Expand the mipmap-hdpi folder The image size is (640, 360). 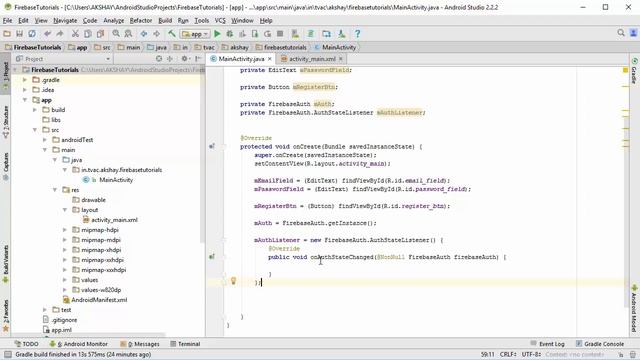click(x=65, y=230)
